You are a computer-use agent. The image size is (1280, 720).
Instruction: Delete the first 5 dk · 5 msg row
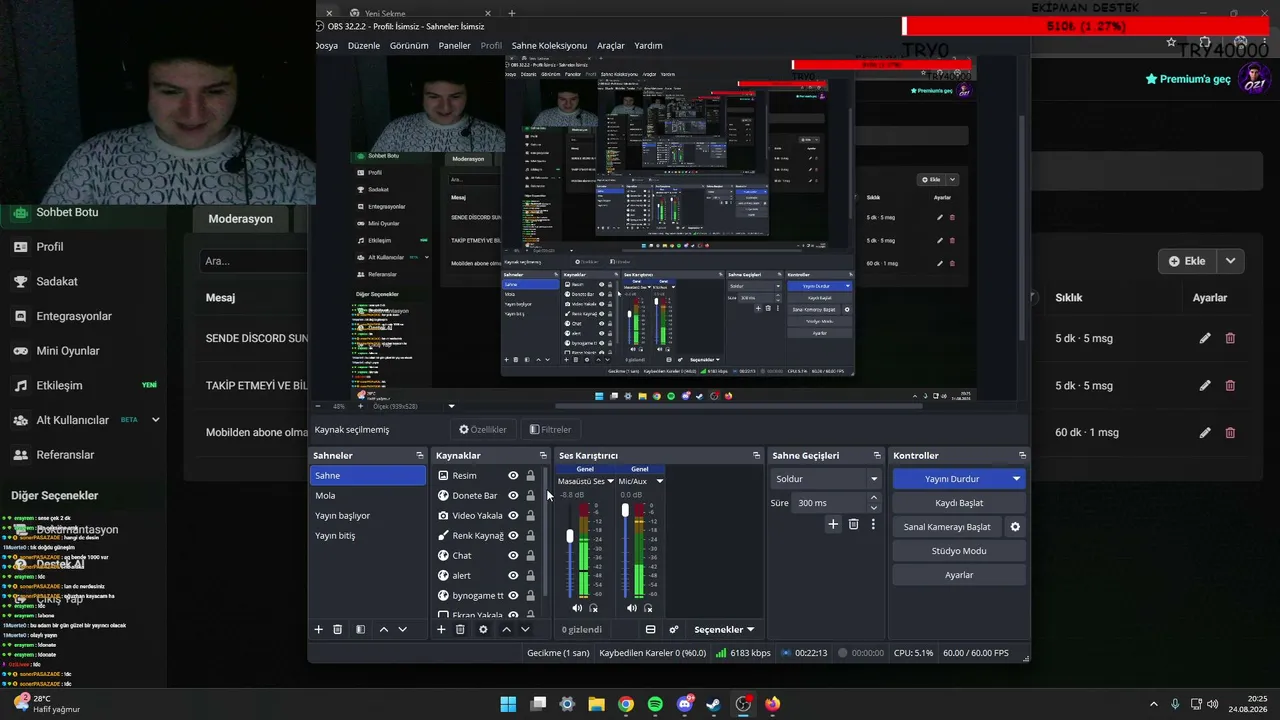pyautogui.click(x=1230, y=338)
